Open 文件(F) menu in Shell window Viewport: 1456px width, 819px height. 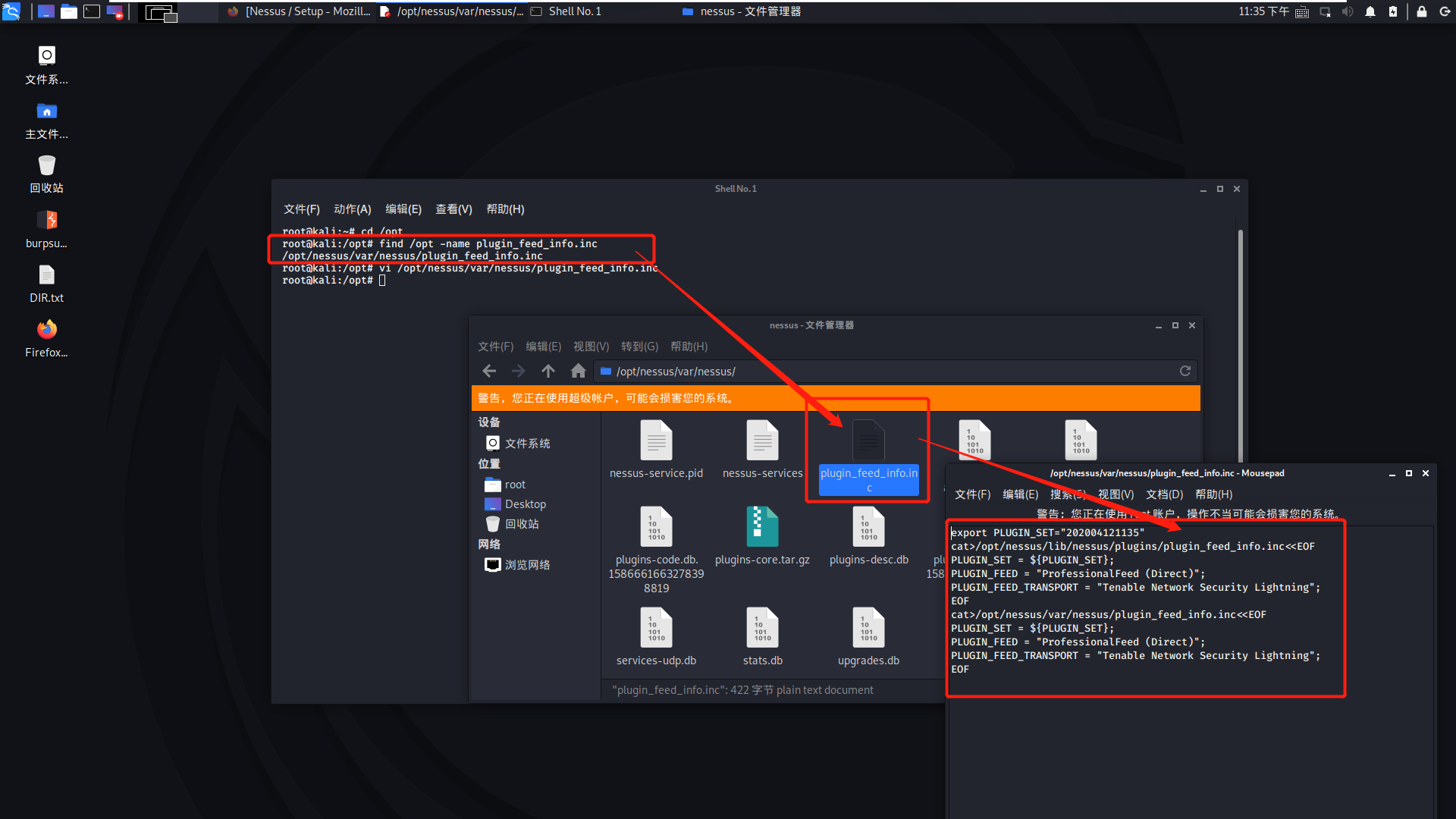coord(302,209)
